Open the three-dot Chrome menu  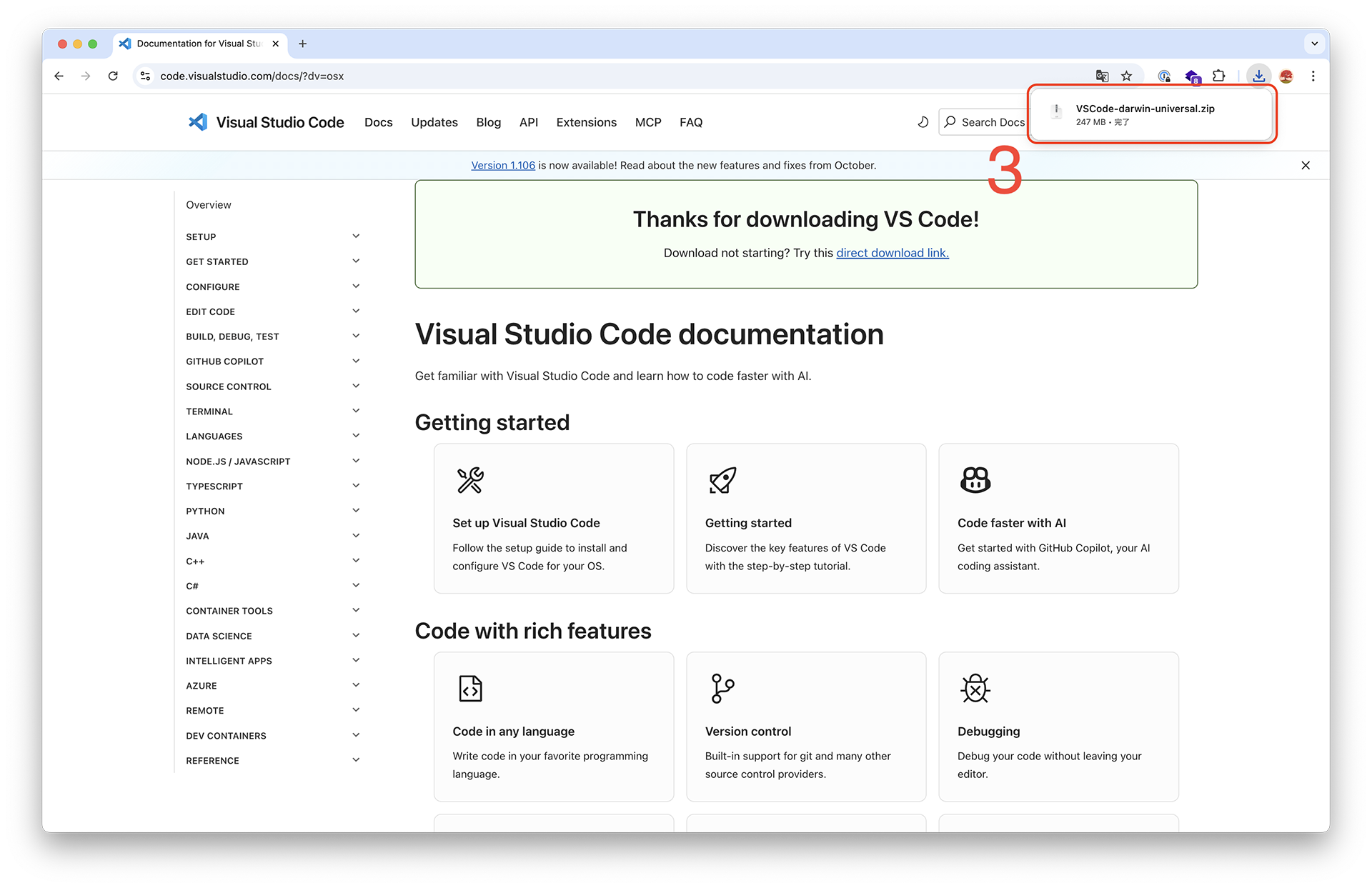pyautogui.click(x=1313, y=76)
